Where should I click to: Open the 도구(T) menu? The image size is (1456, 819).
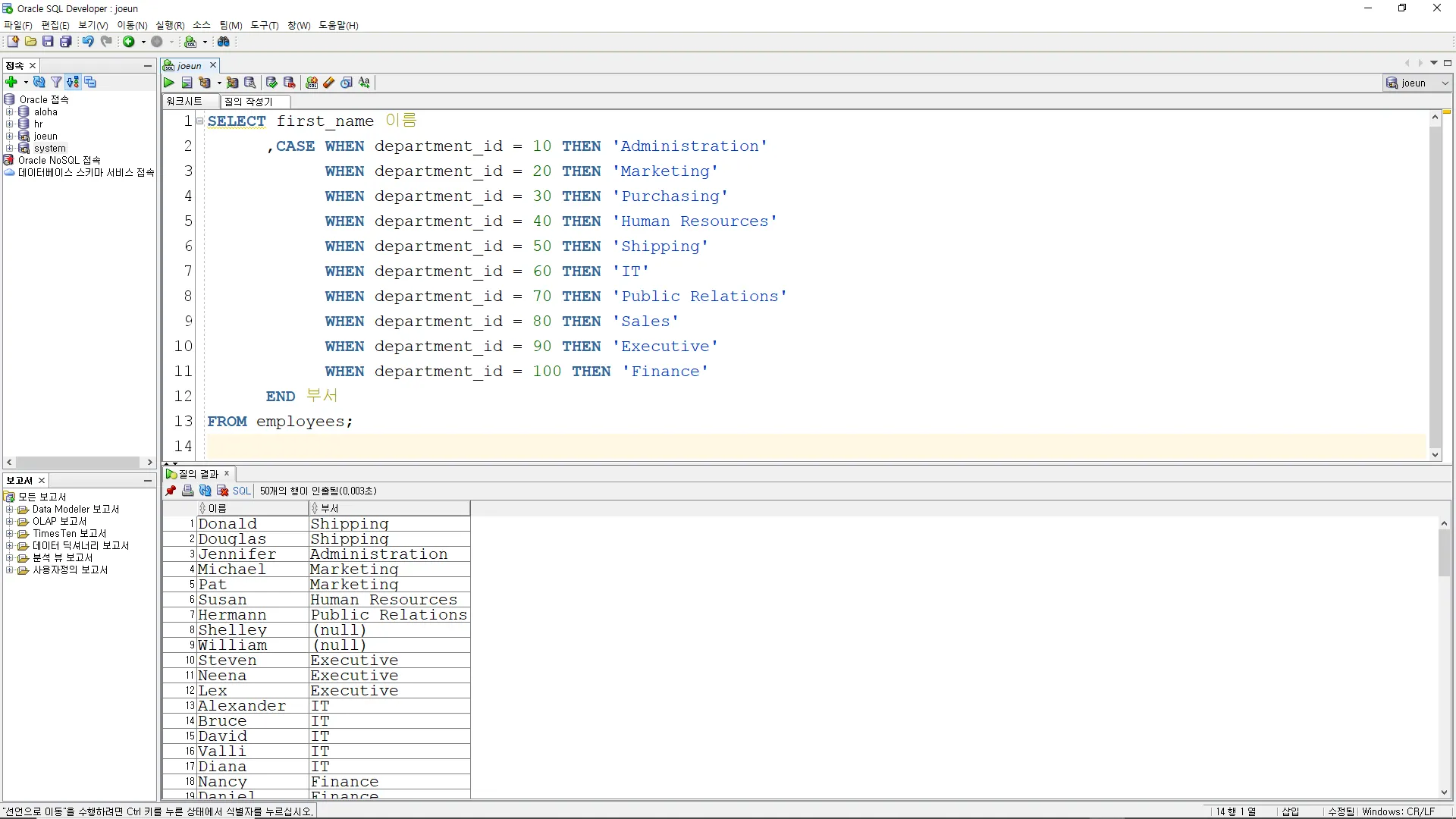[x=265, y=25]
